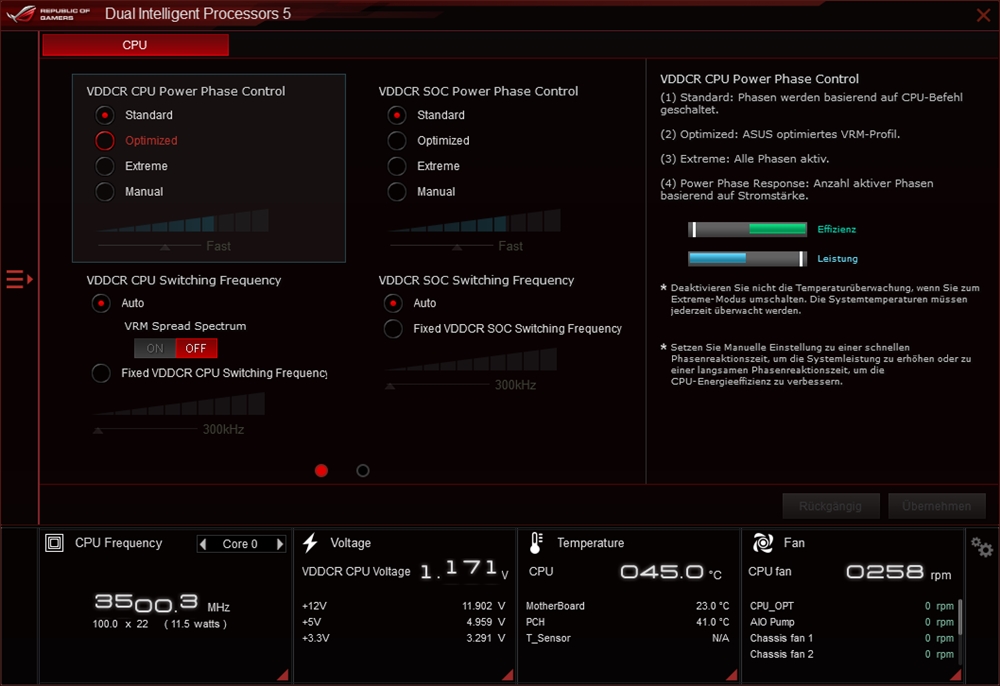The image size is (1000, 686).
Task: Click the Temperature thermometer icon
Action: 536,543
